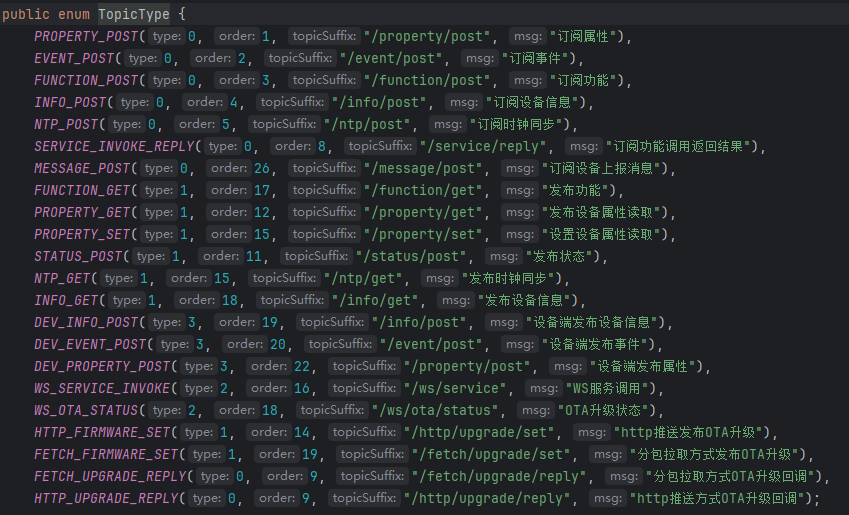Select the DEV_PROPERTY_POST enum constant
Image resolution: width=849 pixels, height=515 pixels.
(102, 367)
